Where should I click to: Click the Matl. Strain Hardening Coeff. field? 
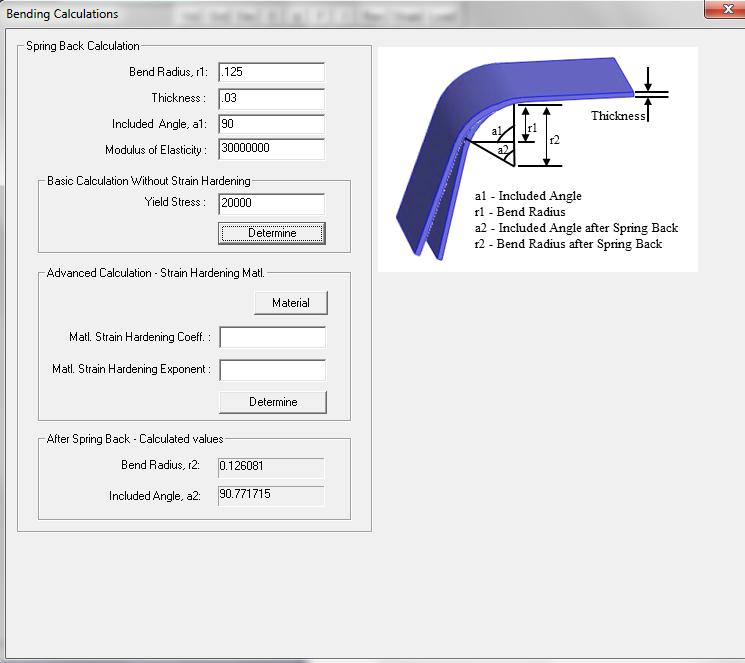click(272, 337)
